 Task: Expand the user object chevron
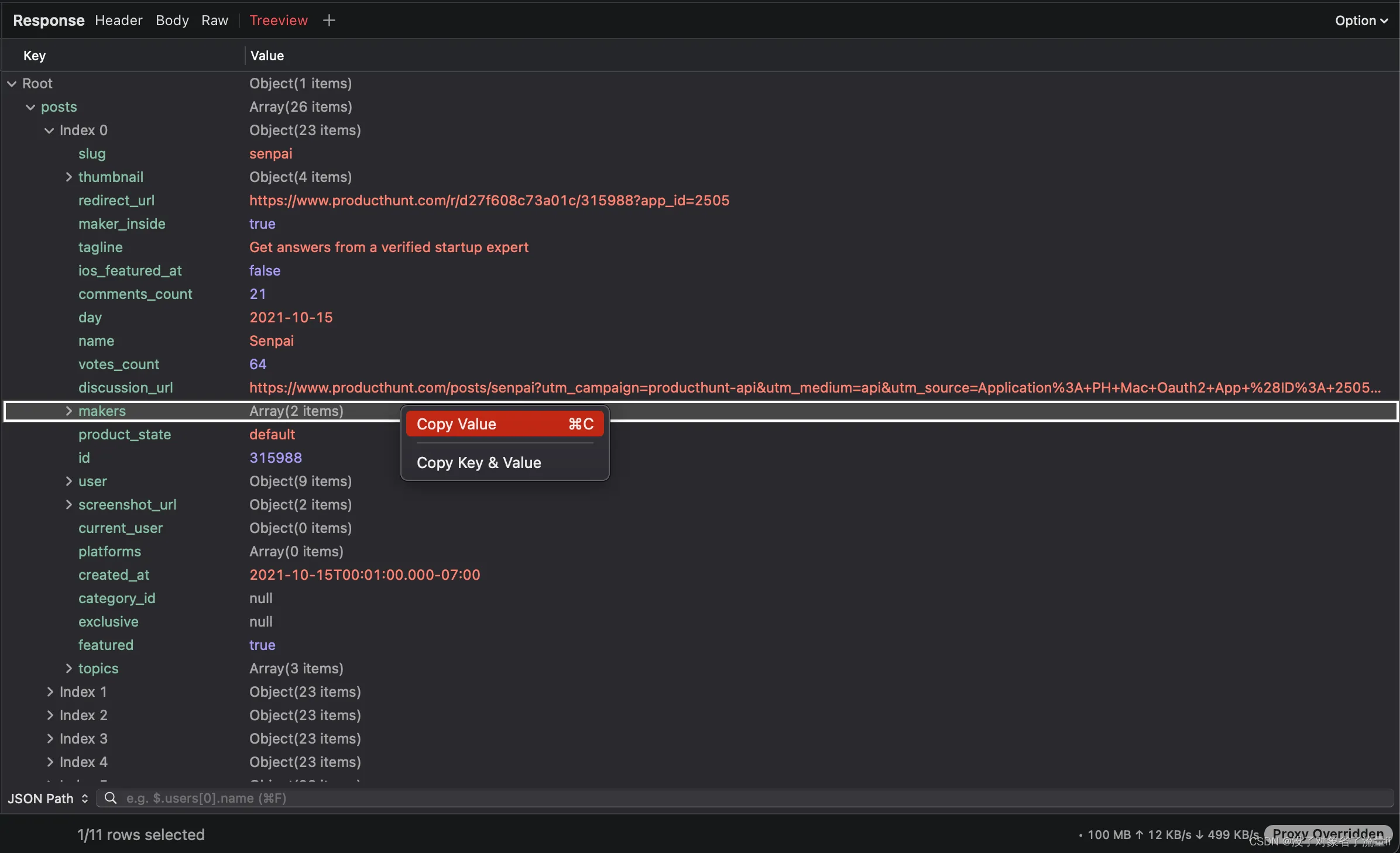[x=68, y=481]
